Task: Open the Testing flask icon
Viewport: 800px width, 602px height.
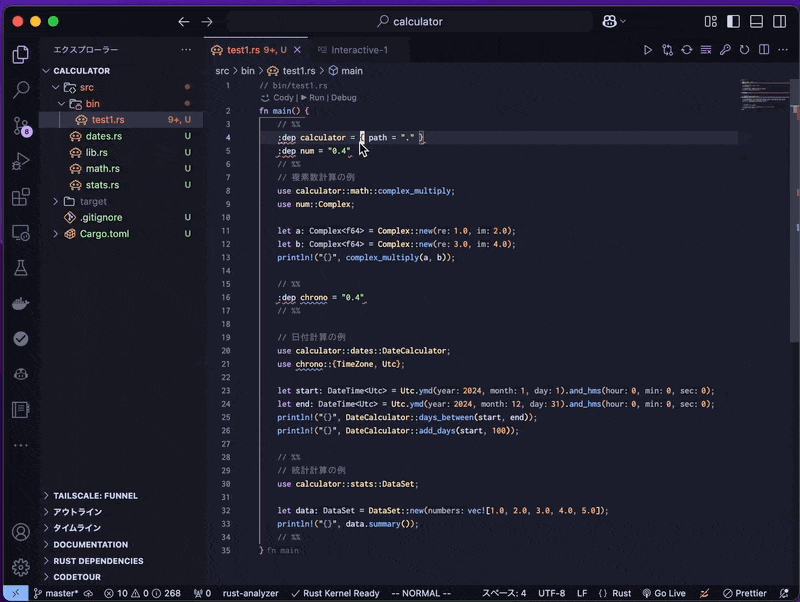Action: click(20, 268)
